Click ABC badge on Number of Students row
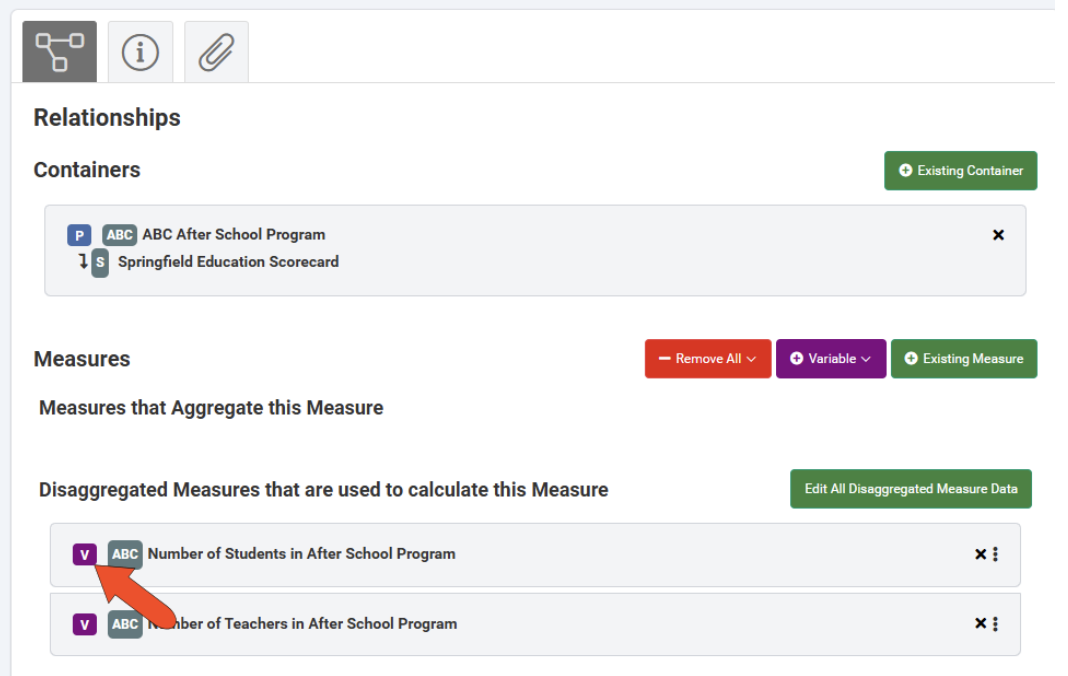 [x=125, y=554]
